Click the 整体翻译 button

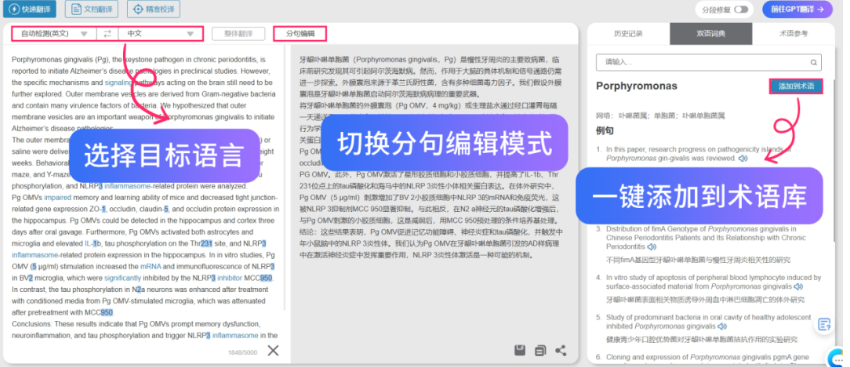(x=238, y=34)
